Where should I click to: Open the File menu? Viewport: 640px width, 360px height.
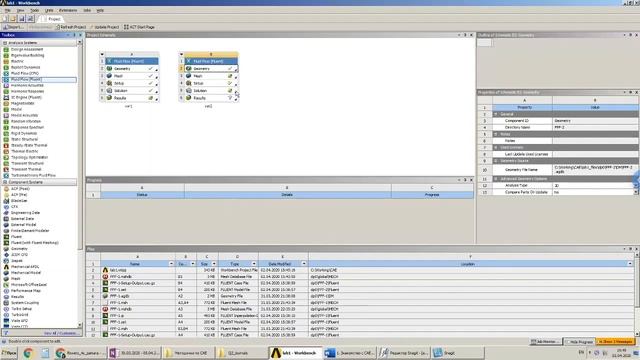point(7,10)
